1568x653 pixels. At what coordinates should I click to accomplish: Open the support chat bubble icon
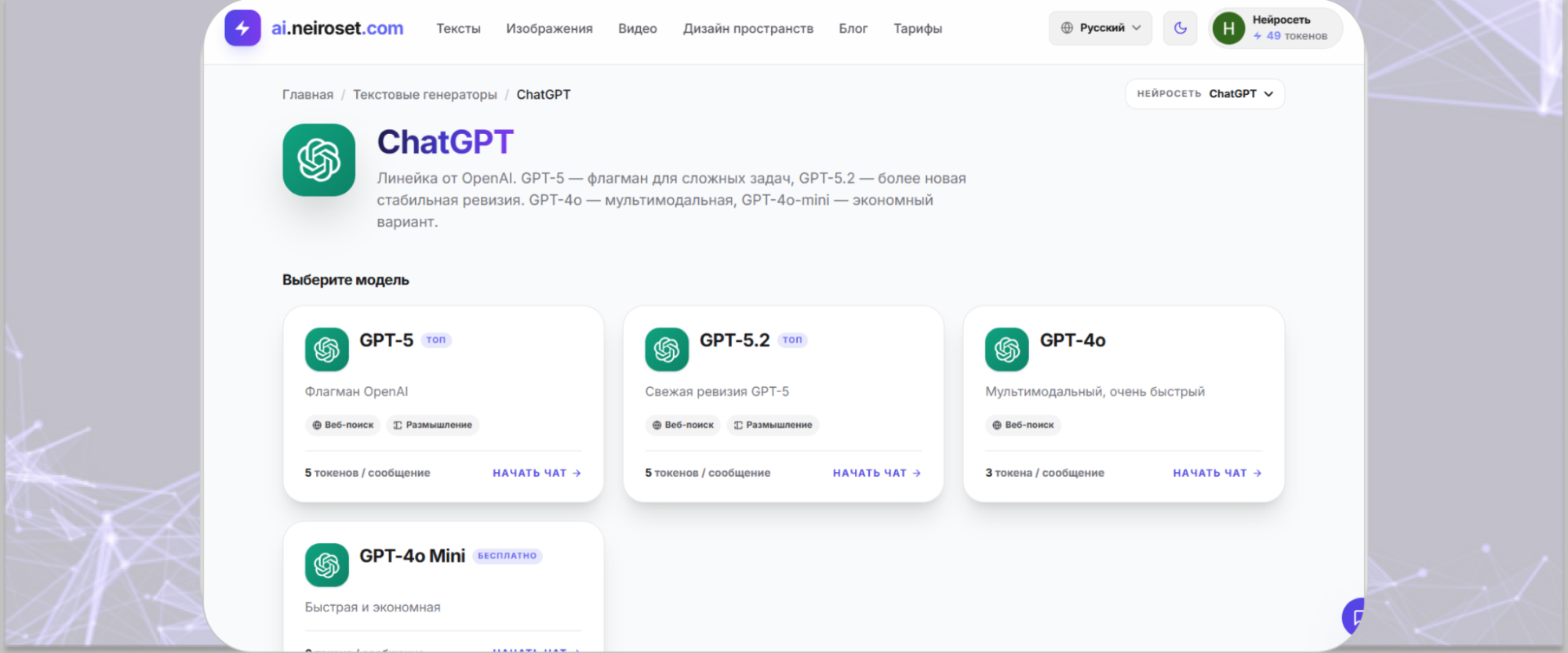(1355, 617)
